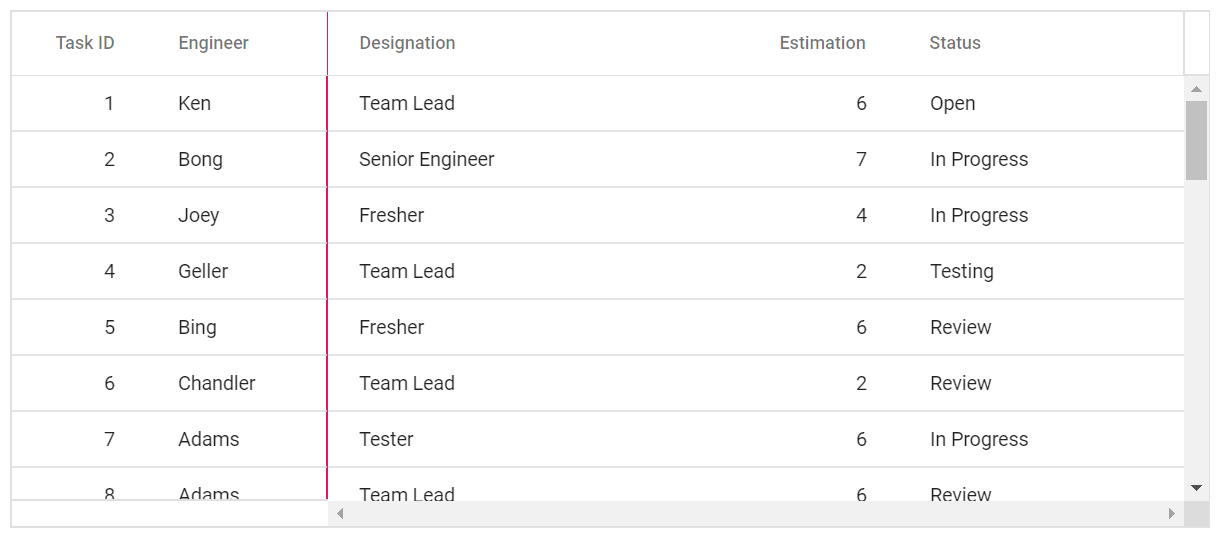
Task: Click the vertical scrollbar down arrow
Action: (1196, 487)
